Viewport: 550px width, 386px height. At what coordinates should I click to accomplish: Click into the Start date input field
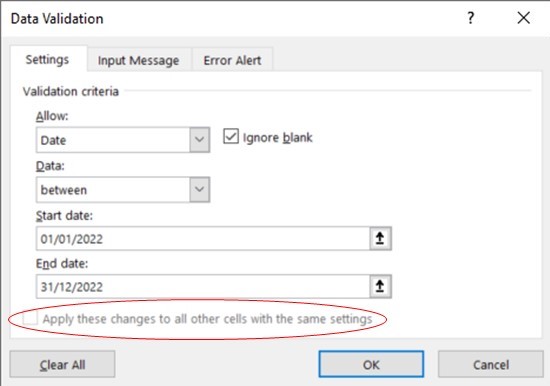(x=203, y=239)
